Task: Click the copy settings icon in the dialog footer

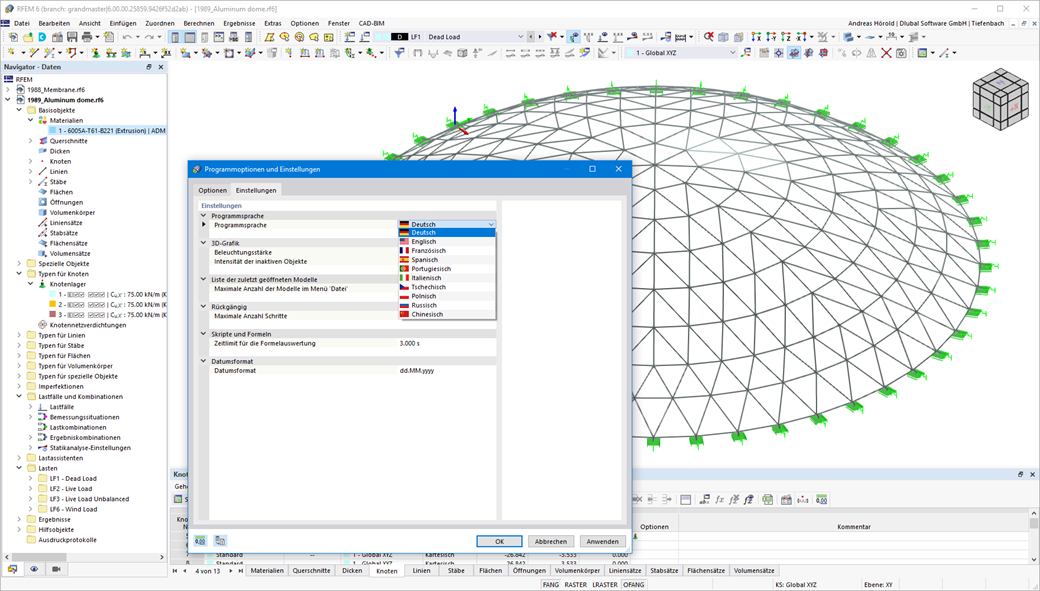Action: pos(220,541)
